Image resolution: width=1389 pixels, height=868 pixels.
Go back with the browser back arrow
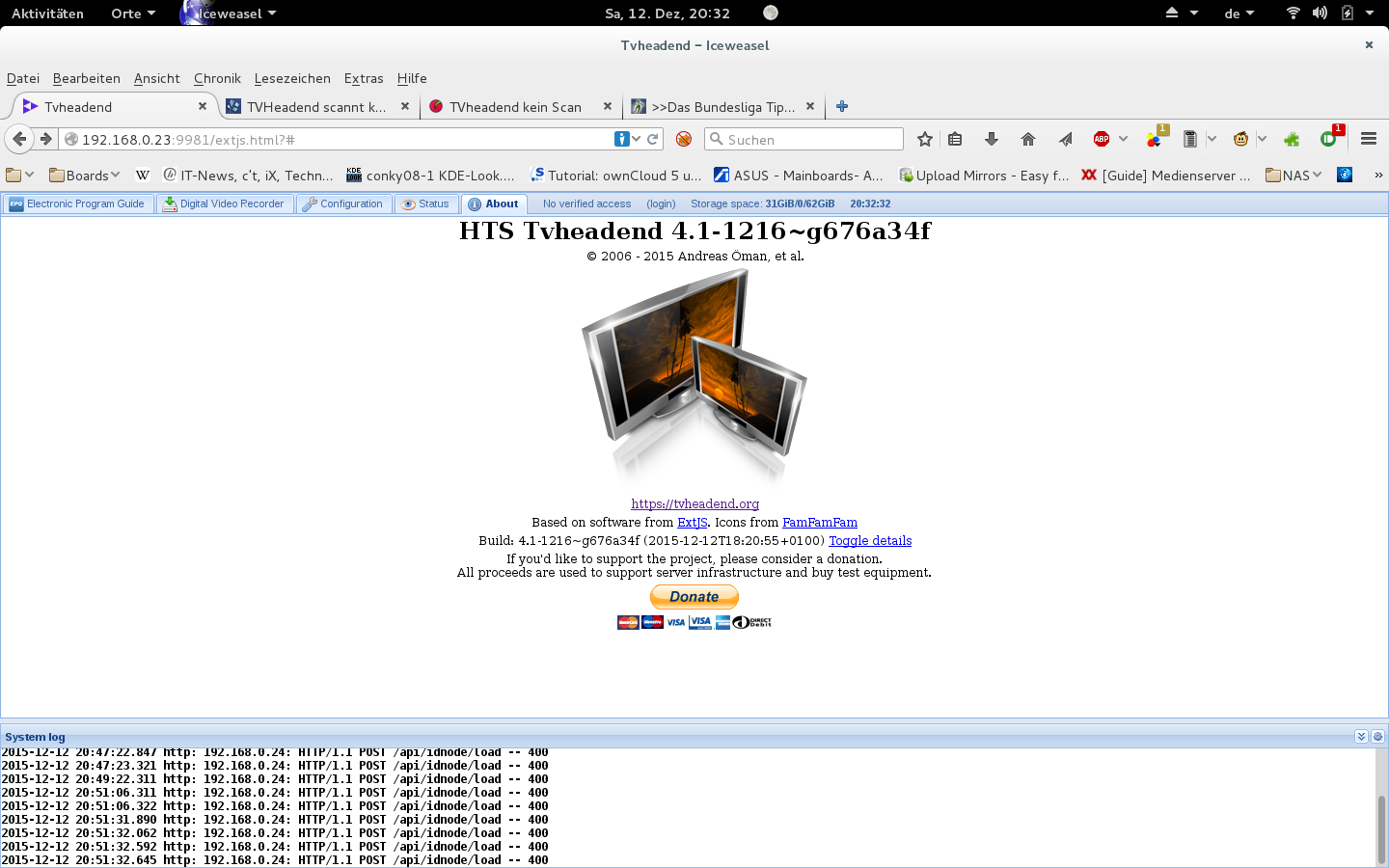[19, 139]
